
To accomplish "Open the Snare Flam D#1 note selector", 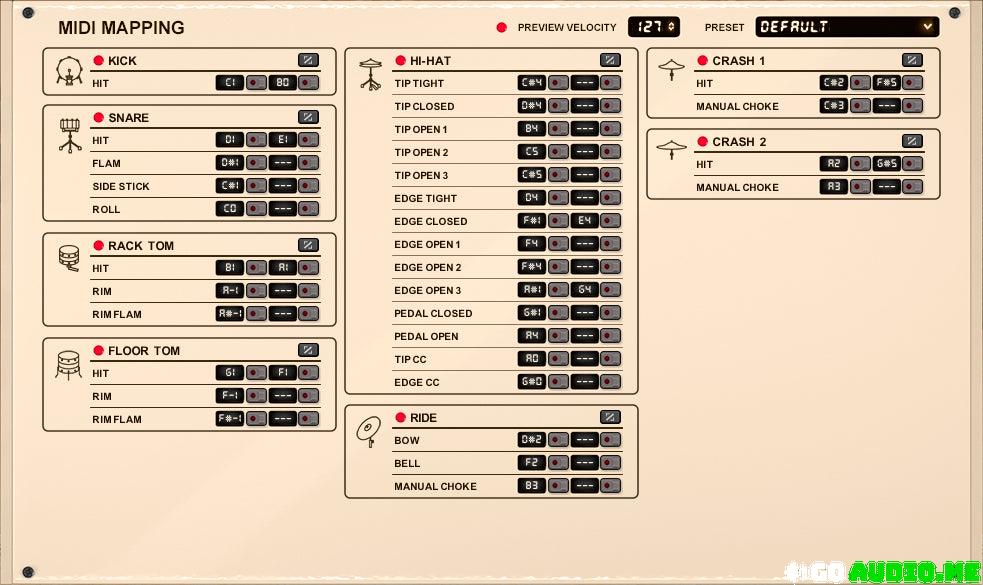I will tap(230, 163).
